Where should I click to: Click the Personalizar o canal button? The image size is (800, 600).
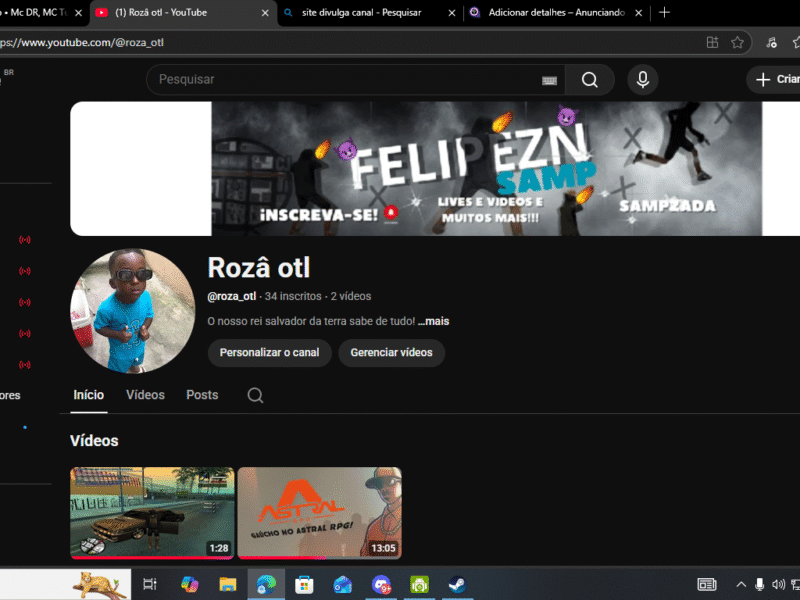[269, 353]
